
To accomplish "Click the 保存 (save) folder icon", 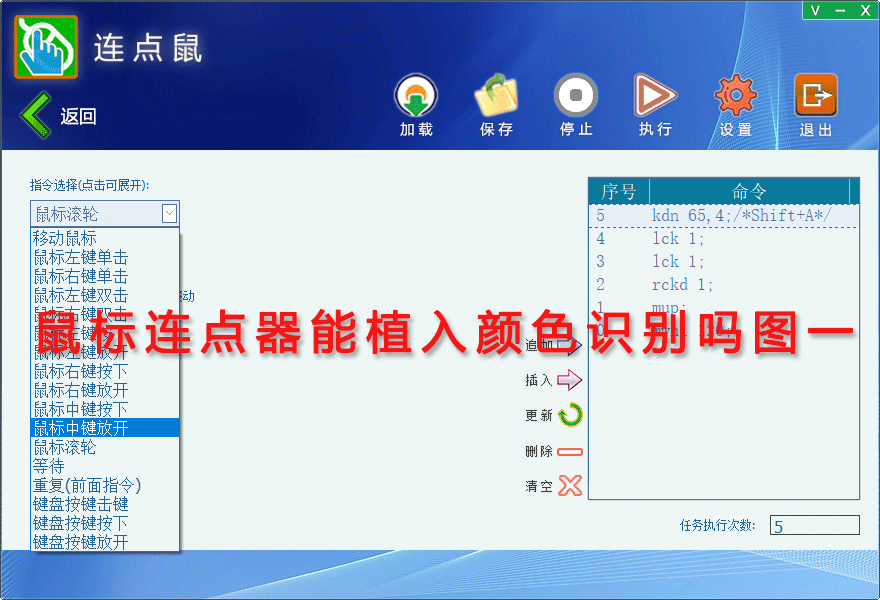I will point(496,96).
